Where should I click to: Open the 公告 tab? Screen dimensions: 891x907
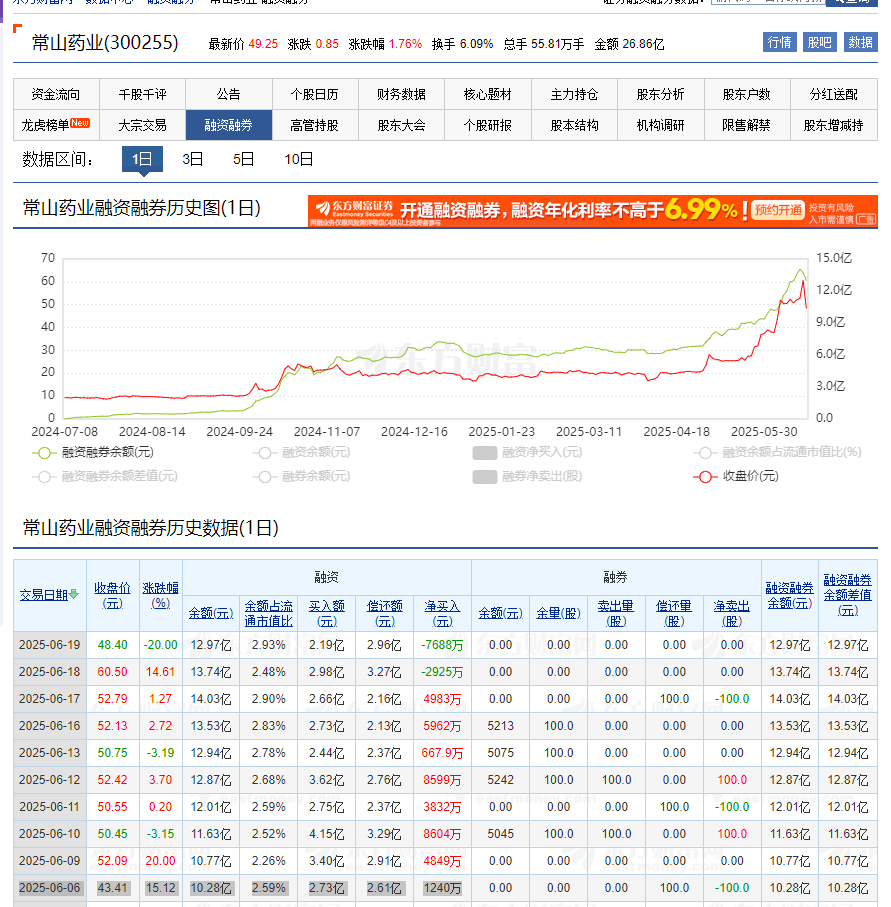(229, 94)
